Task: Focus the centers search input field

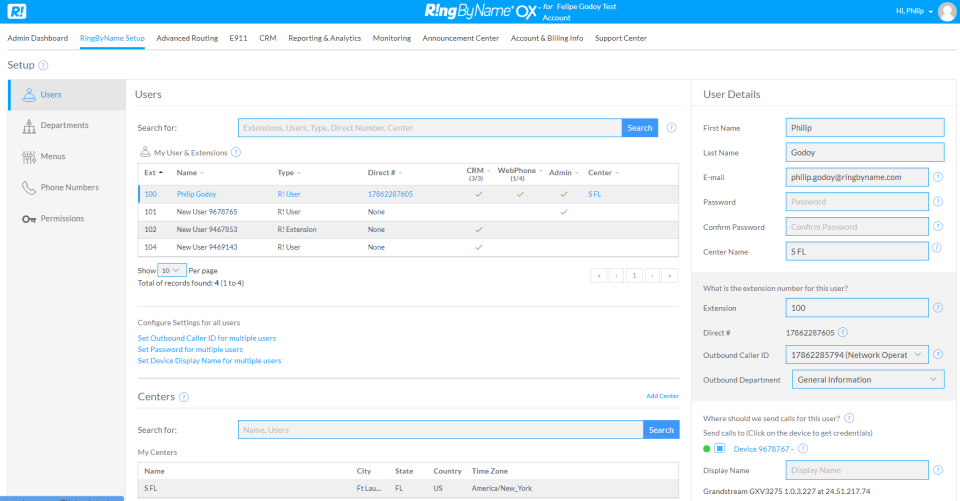Action: 441,430
